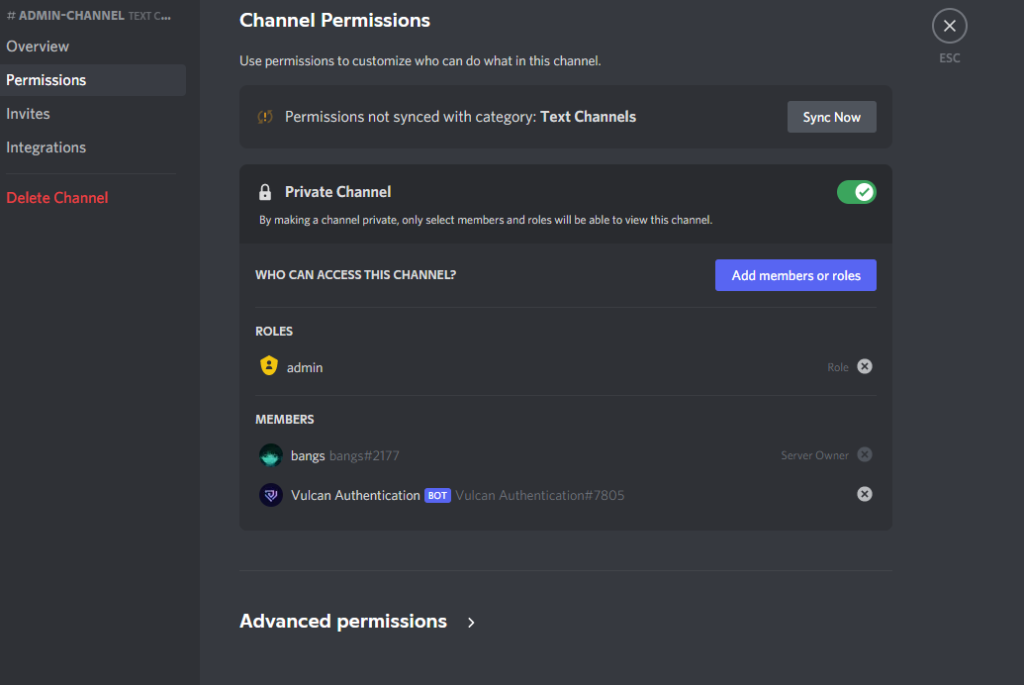Image resolution: width=1024 pixels, height=685 pixels.
Task: Click the BOT badge next to Vulcan Authentication
Action: coord(437,494)
